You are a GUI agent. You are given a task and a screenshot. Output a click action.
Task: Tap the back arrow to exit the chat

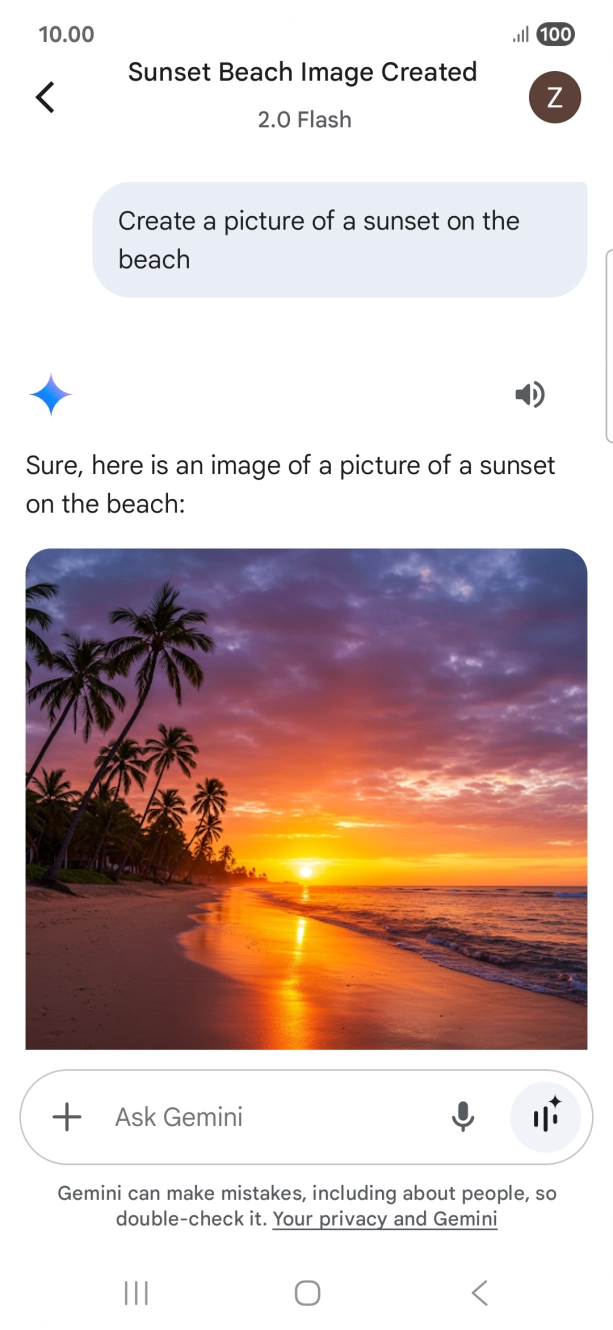pyautogui.click(x=44, y=97)
